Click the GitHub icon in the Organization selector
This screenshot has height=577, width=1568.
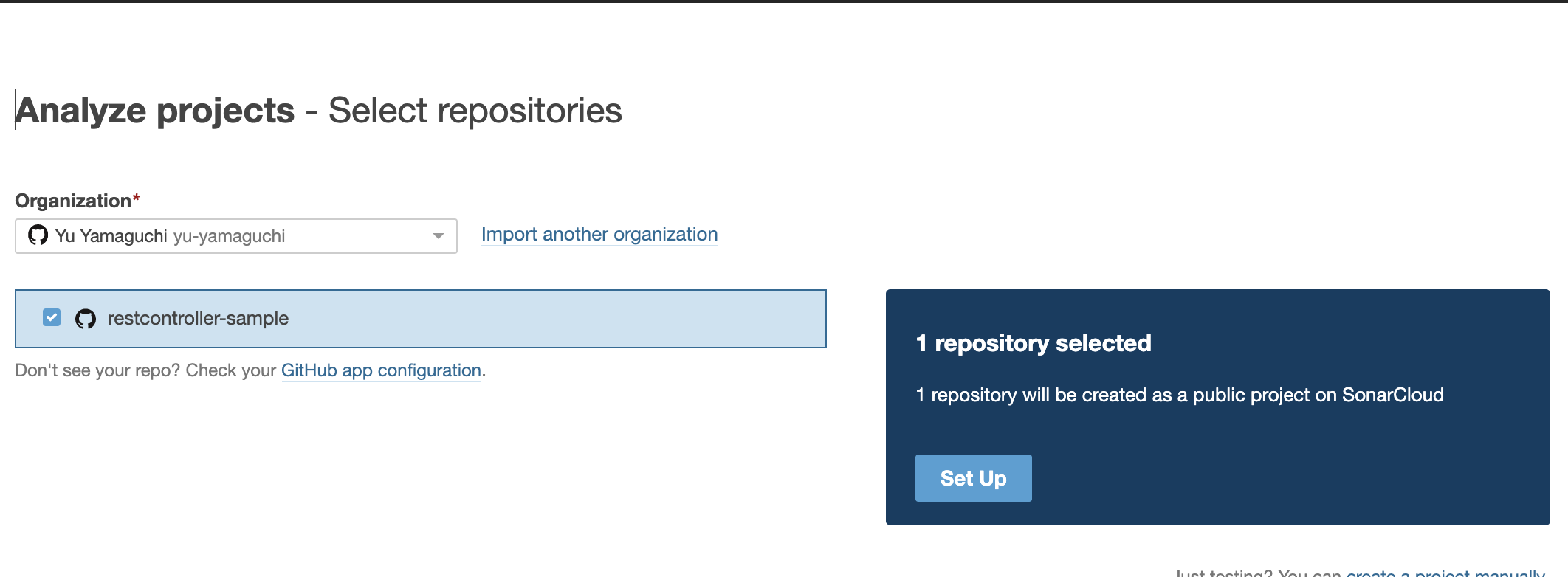tap(38, 235)
